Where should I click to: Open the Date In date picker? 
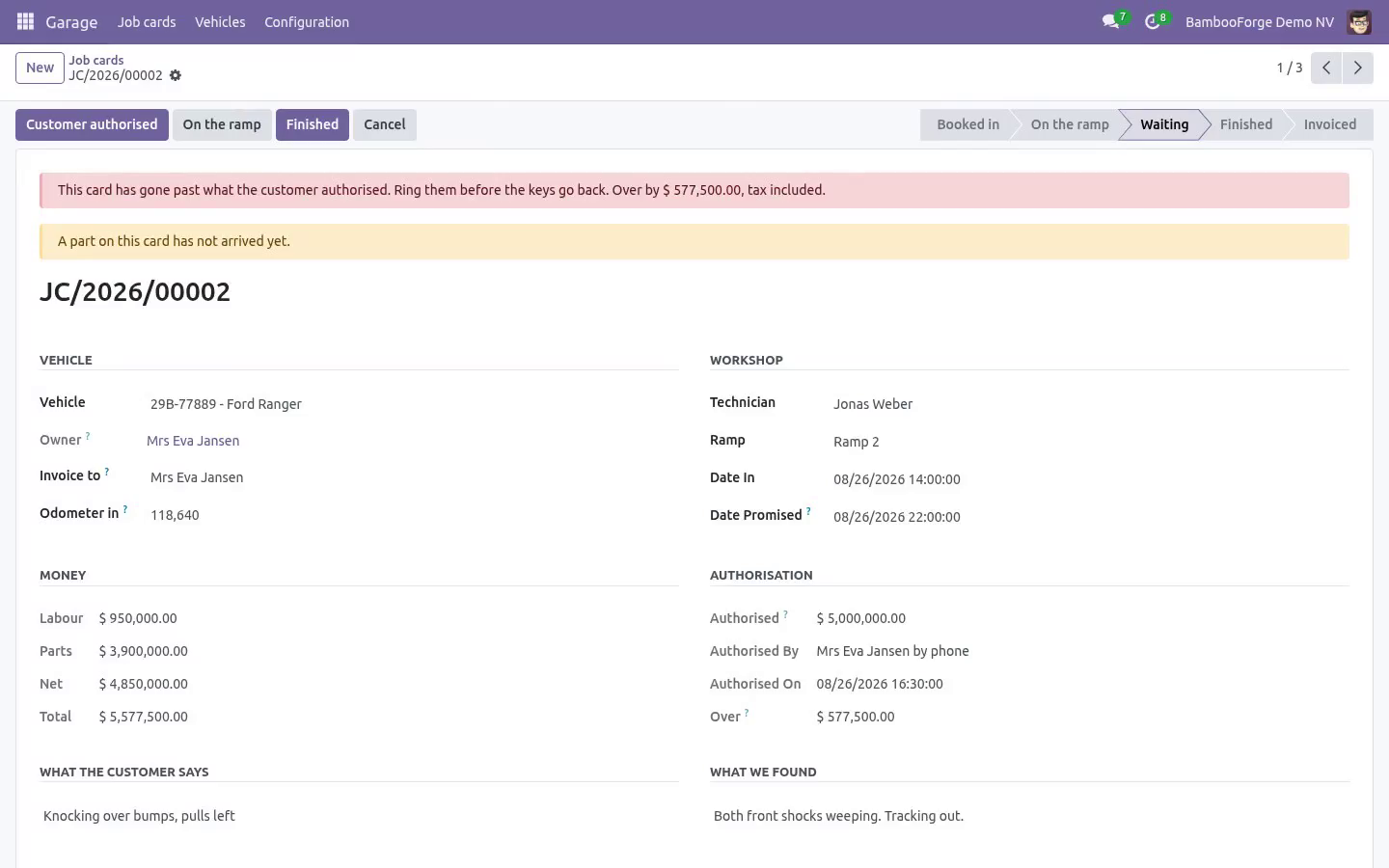(x=1089, y=479)
